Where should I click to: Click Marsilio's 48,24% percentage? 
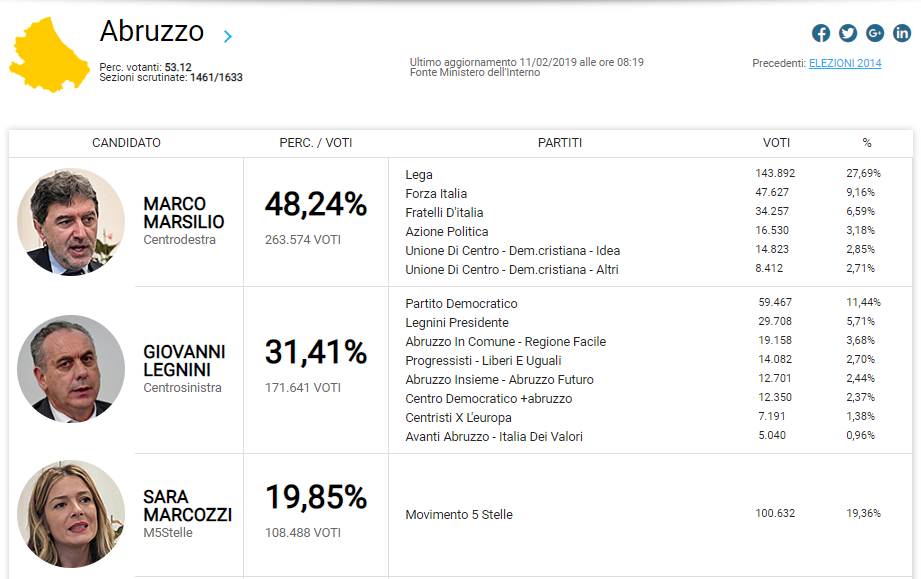[316, 205]
